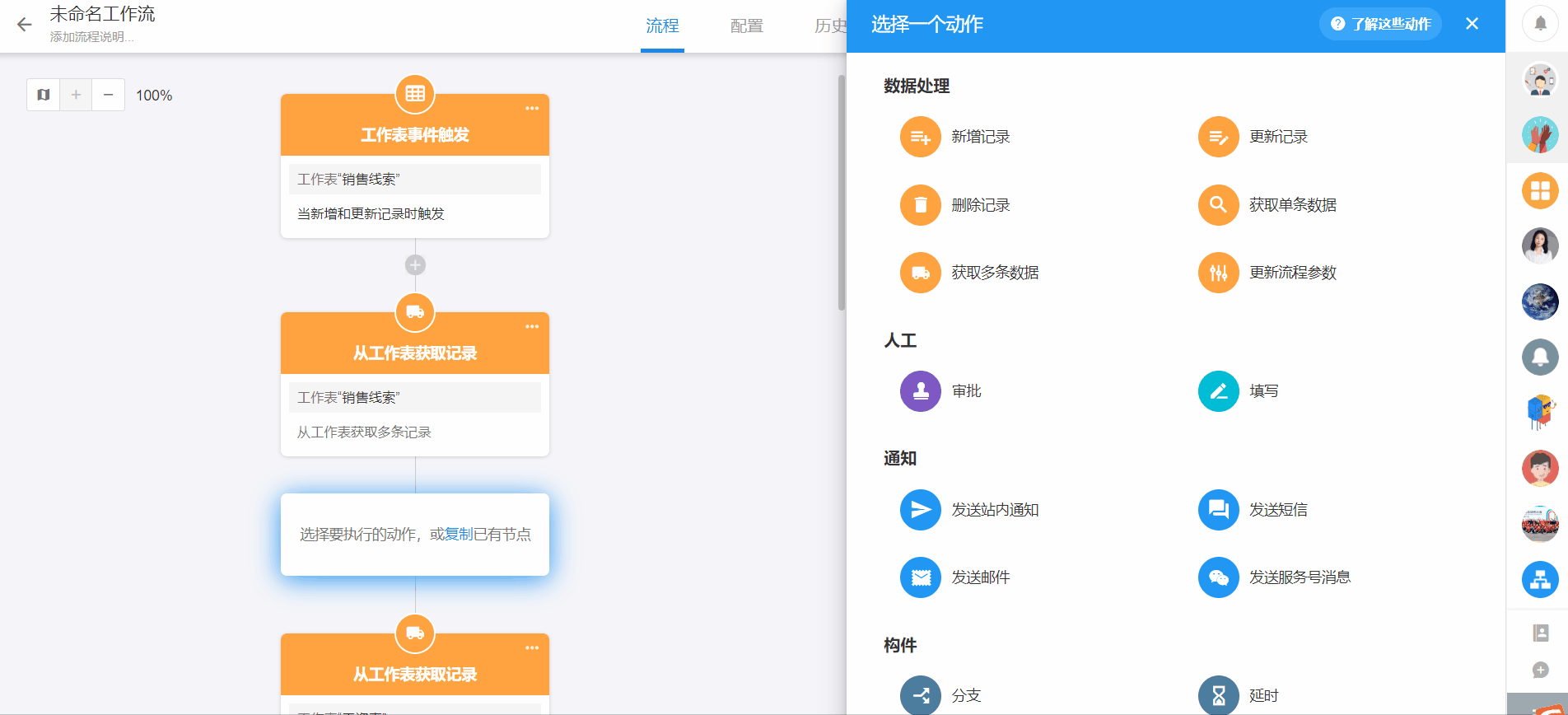Viewport: 1568px width, 715px height.
Task: Open the 流程 tab
Action: click(662, 26)
